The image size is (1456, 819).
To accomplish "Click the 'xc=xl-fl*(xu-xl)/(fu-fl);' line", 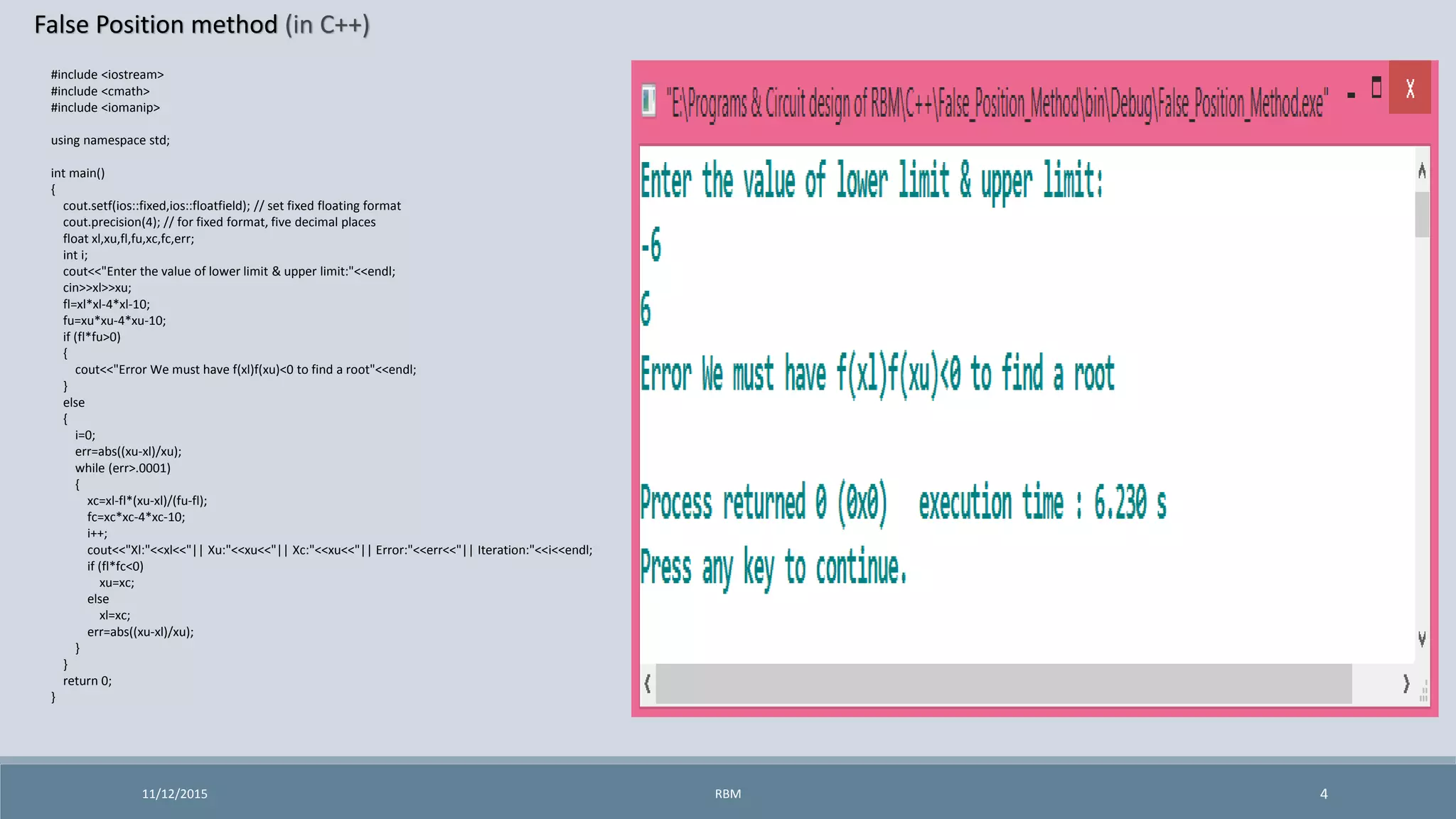I will point(147,500).
